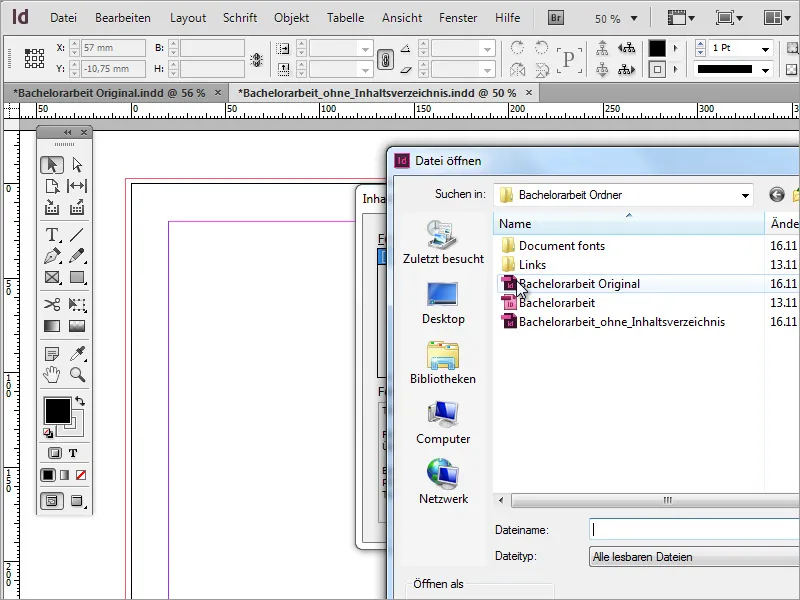Open the Ansicht menu
800x600 pixels.
pyautogui.click(x=402, y=18)
